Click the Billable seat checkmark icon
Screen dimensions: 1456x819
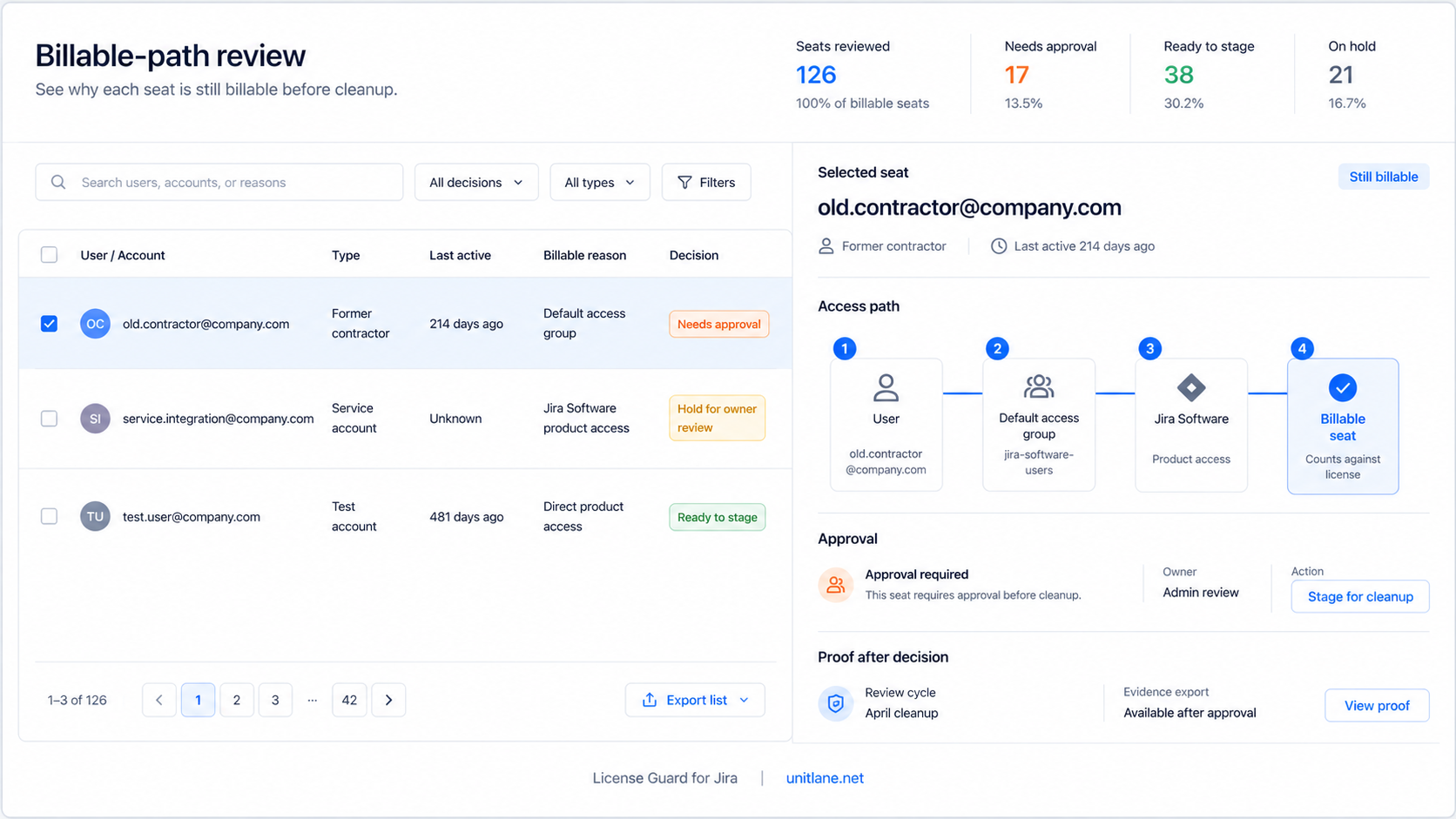click(1343, 387)
